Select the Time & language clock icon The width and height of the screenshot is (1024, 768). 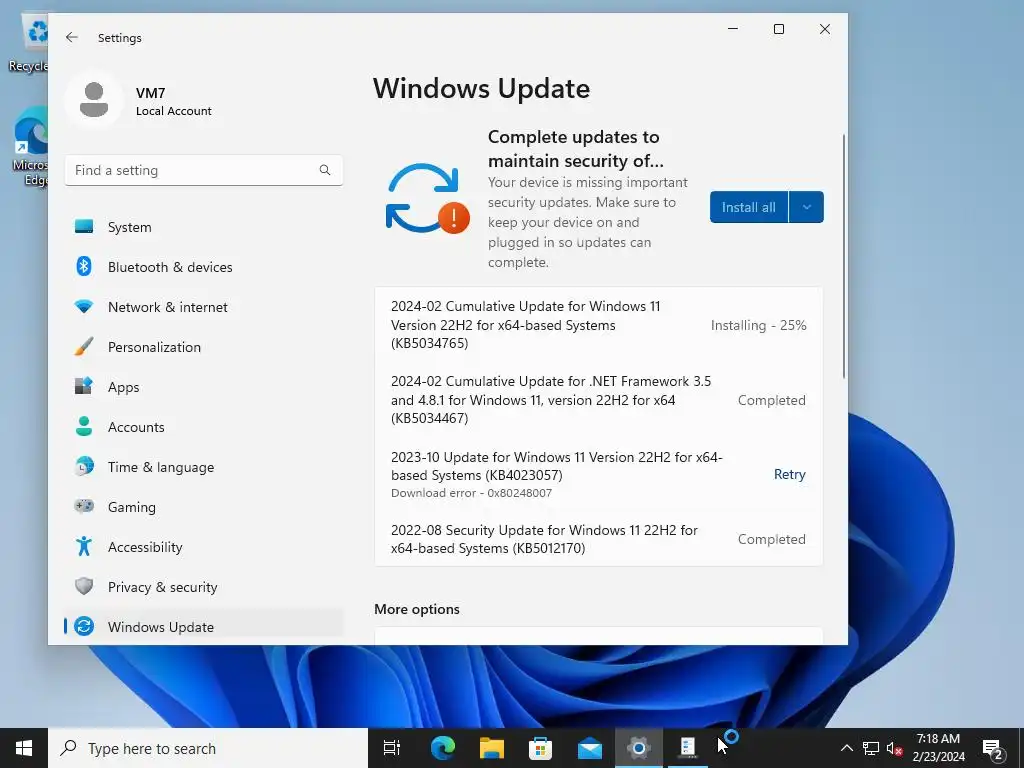[x=84, y=466]
